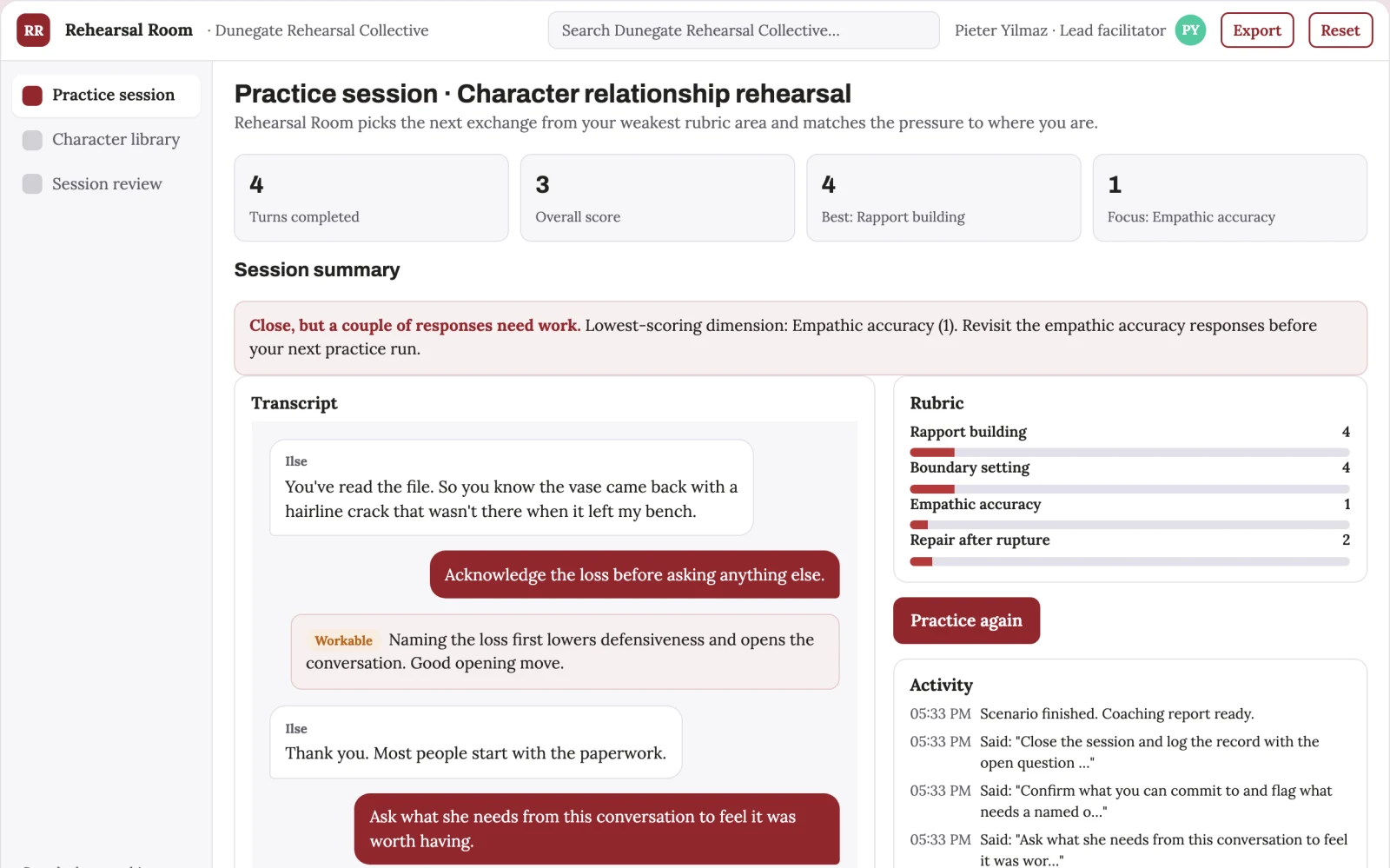Click the RR Rehearsal Room logo

coord(33,30)
